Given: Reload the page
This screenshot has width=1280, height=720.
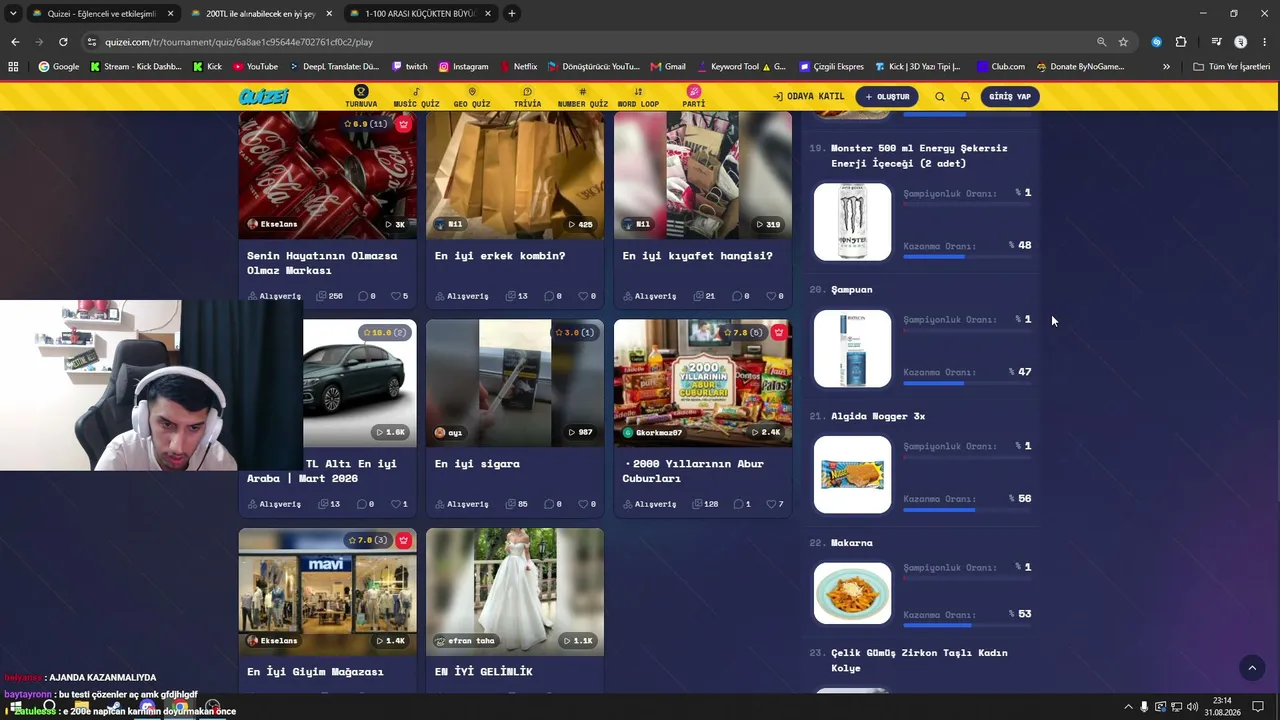Looking at the screenshot, I should pos(63,42).
